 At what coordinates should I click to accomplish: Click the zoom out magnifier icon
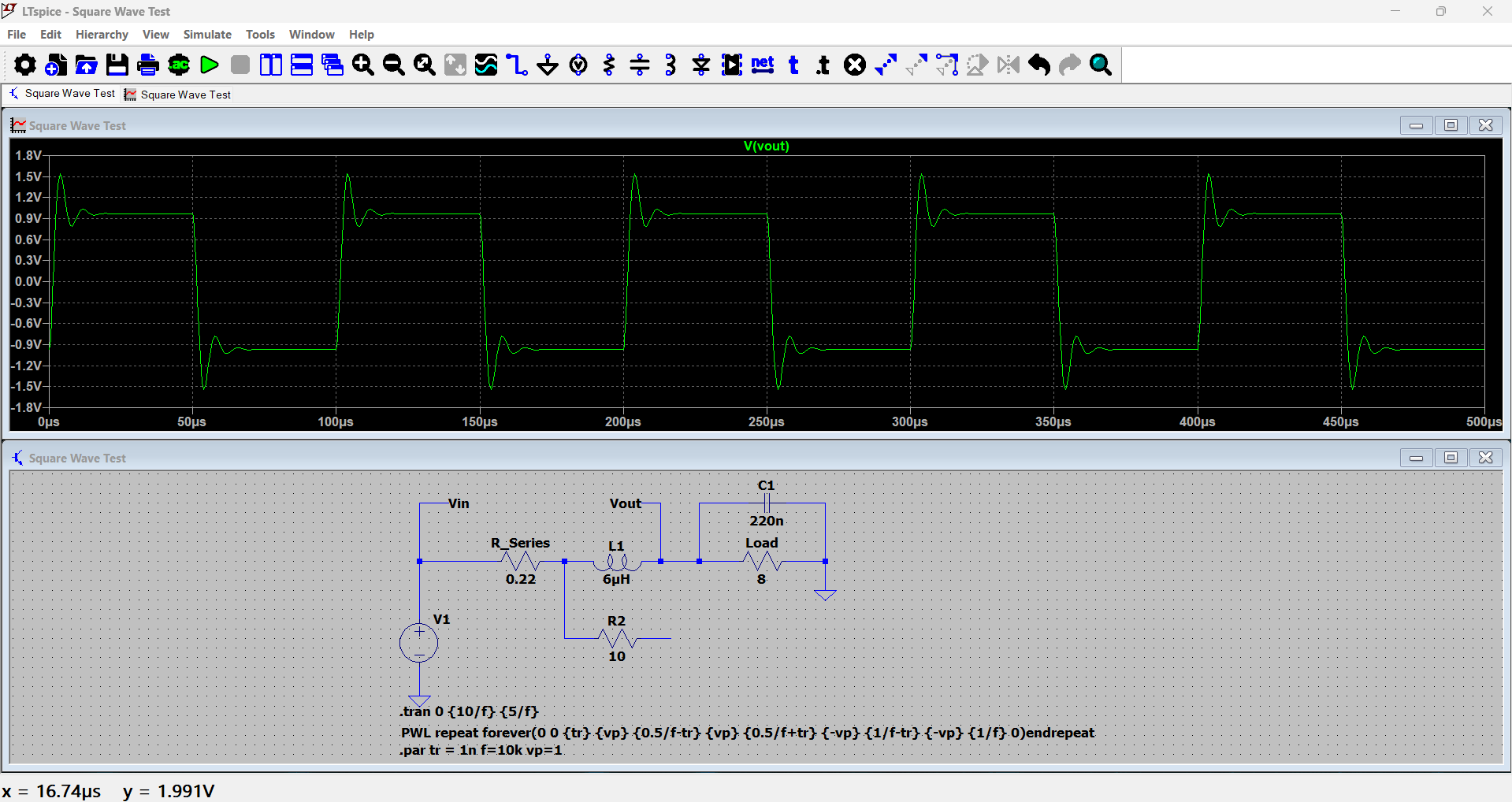tap(394, 65)
